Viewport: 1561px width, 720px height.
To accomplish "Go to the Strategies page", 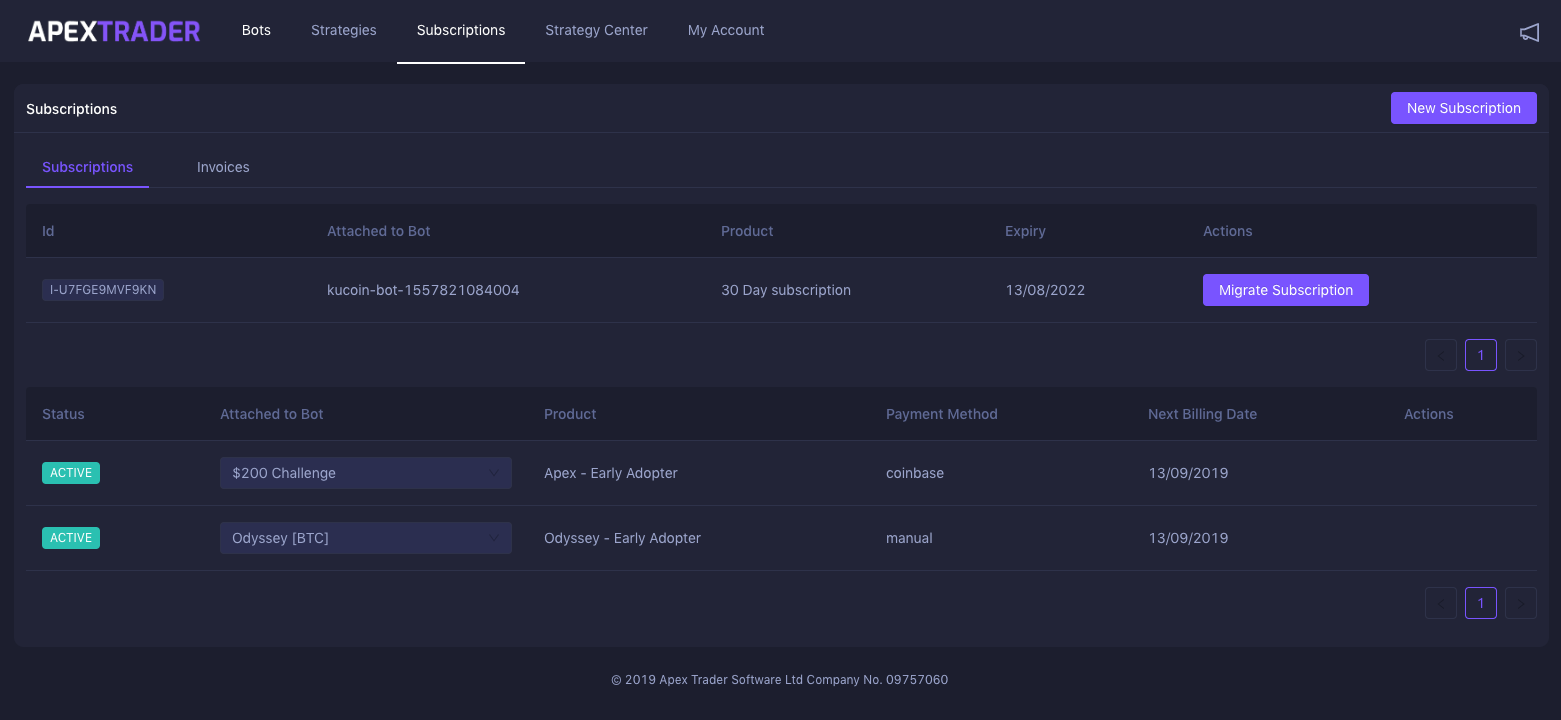I will click(343, 30).
